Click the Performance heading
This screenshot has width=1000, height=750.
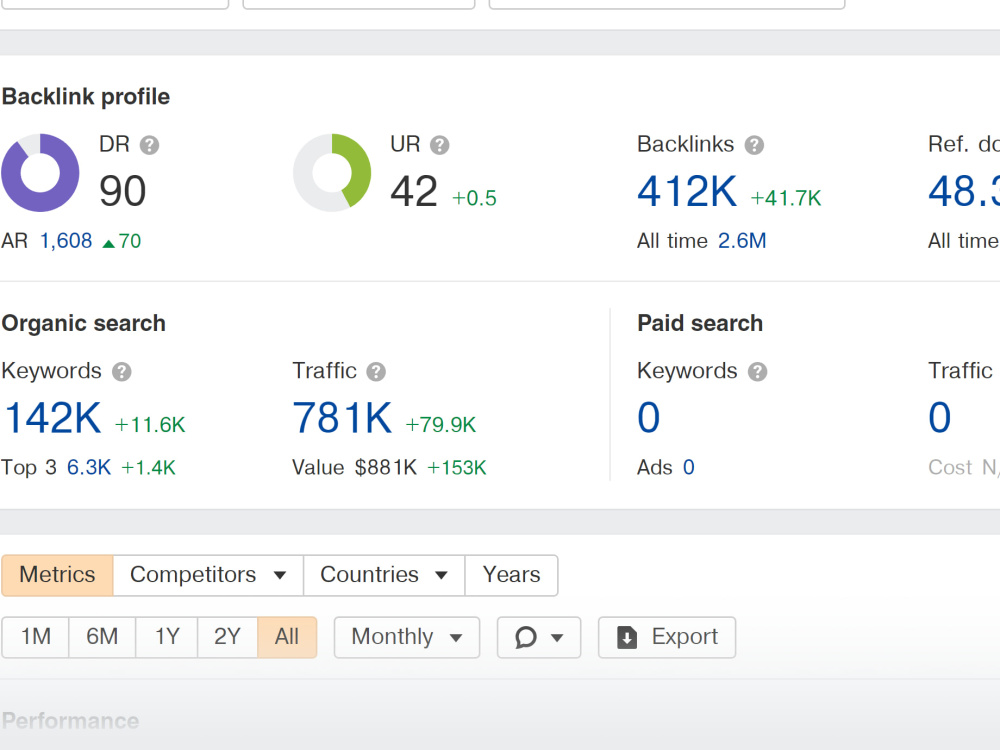tap(71, 721)
